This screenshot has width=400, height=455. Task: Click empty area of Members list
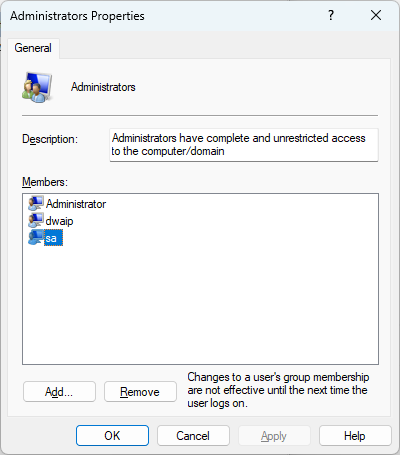[x=200, y=303]
